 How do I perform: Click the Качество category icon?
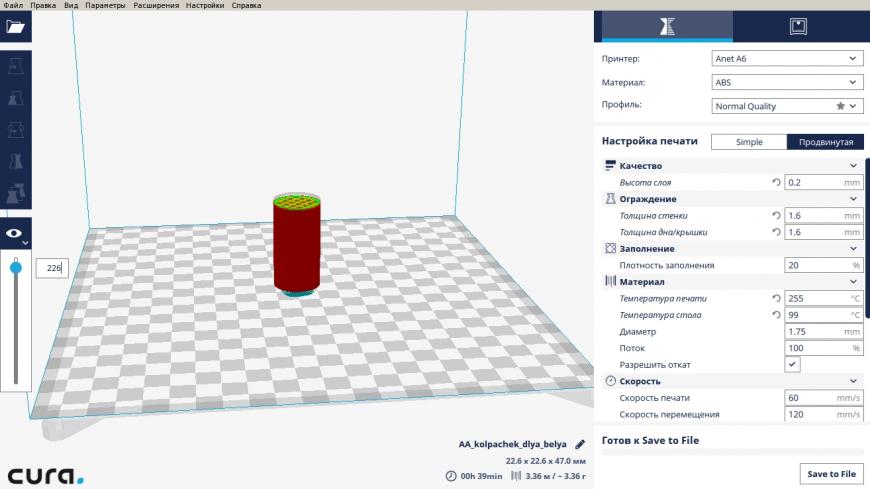click(x=610, y=165)
